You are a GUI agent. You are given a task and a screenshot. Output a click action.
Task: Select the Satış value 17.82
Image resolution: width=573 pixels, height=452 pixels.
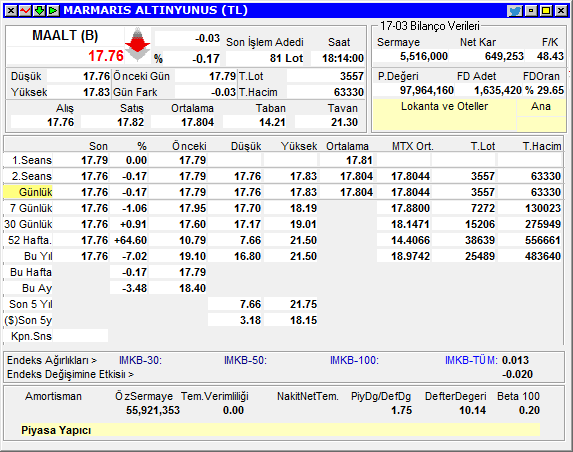tap(130, 122)
